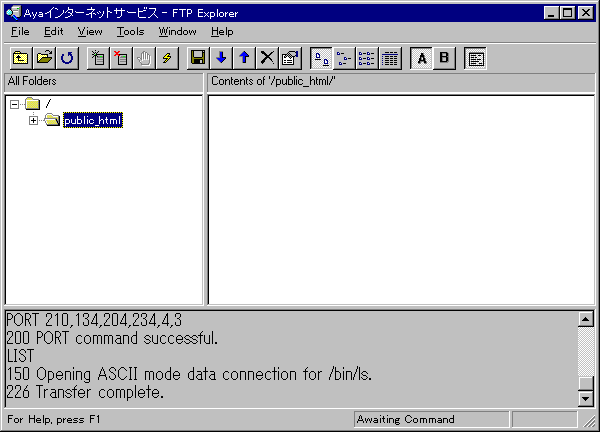The image size is (600, 432).
Task: Open the Window menu
Action: (178, 31)
